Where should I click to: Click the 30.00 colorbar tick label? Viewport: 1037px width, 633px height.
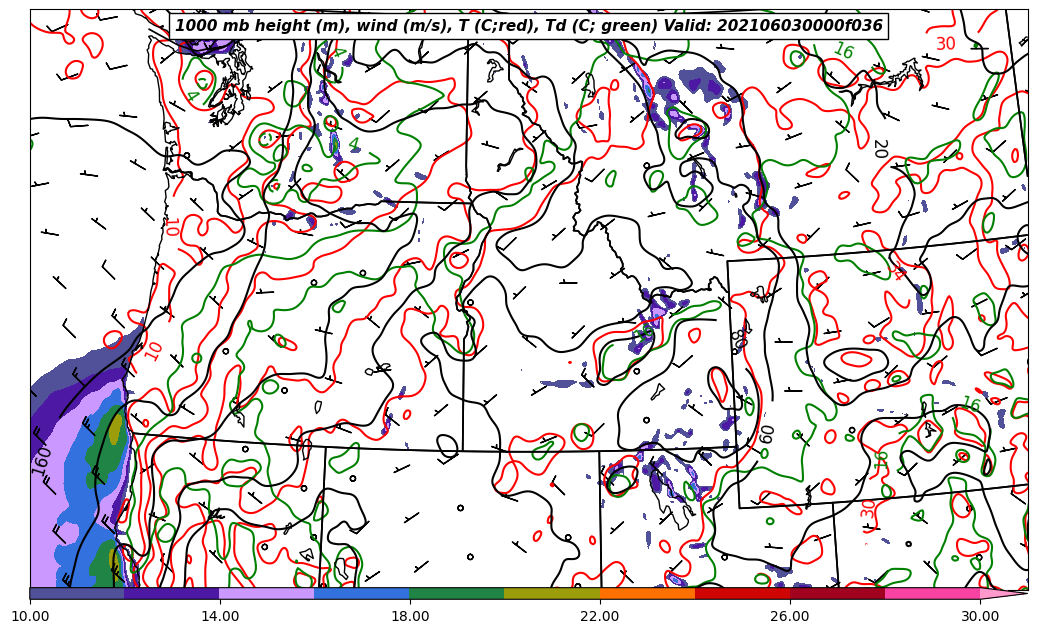980,616
